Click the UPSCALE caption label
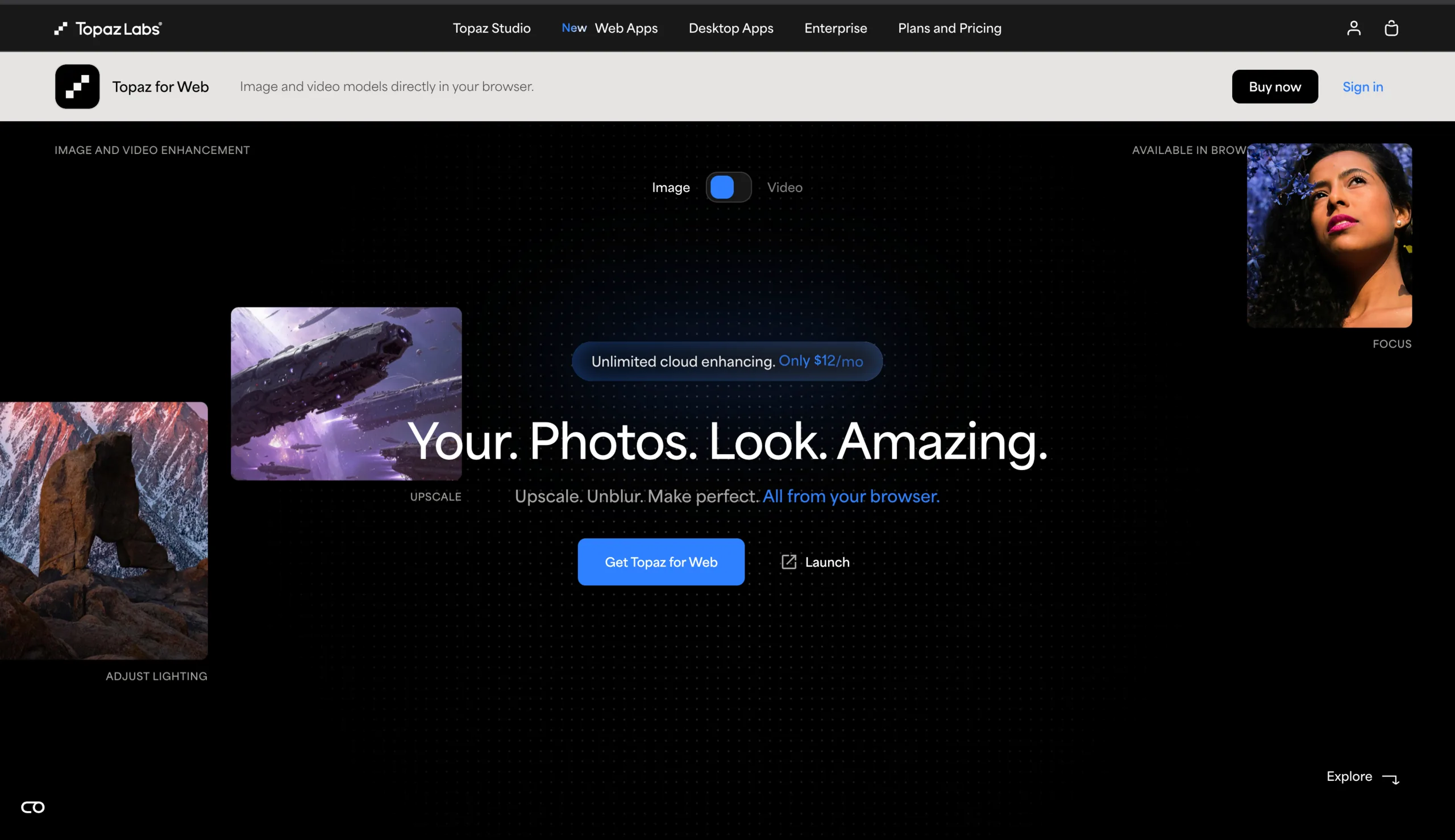 [435, 497]
